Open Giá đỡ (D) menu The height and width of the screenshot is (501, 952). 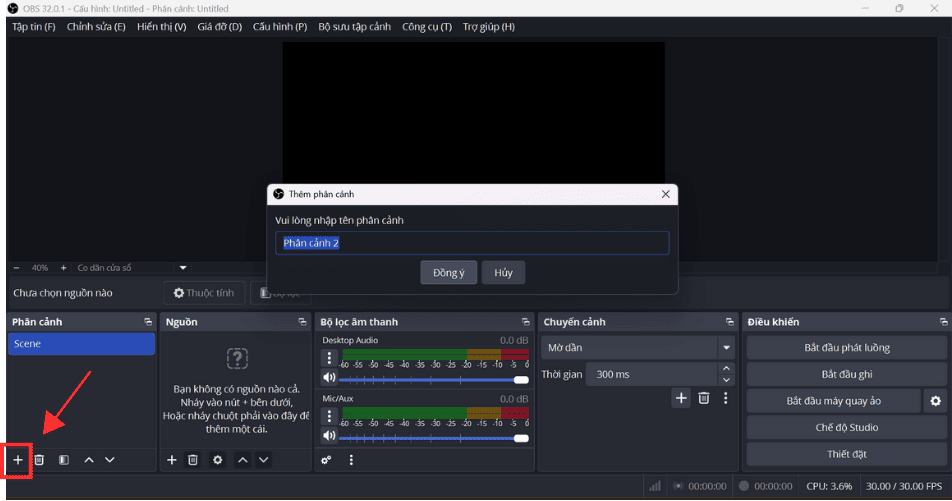click(x=219, y=27)
